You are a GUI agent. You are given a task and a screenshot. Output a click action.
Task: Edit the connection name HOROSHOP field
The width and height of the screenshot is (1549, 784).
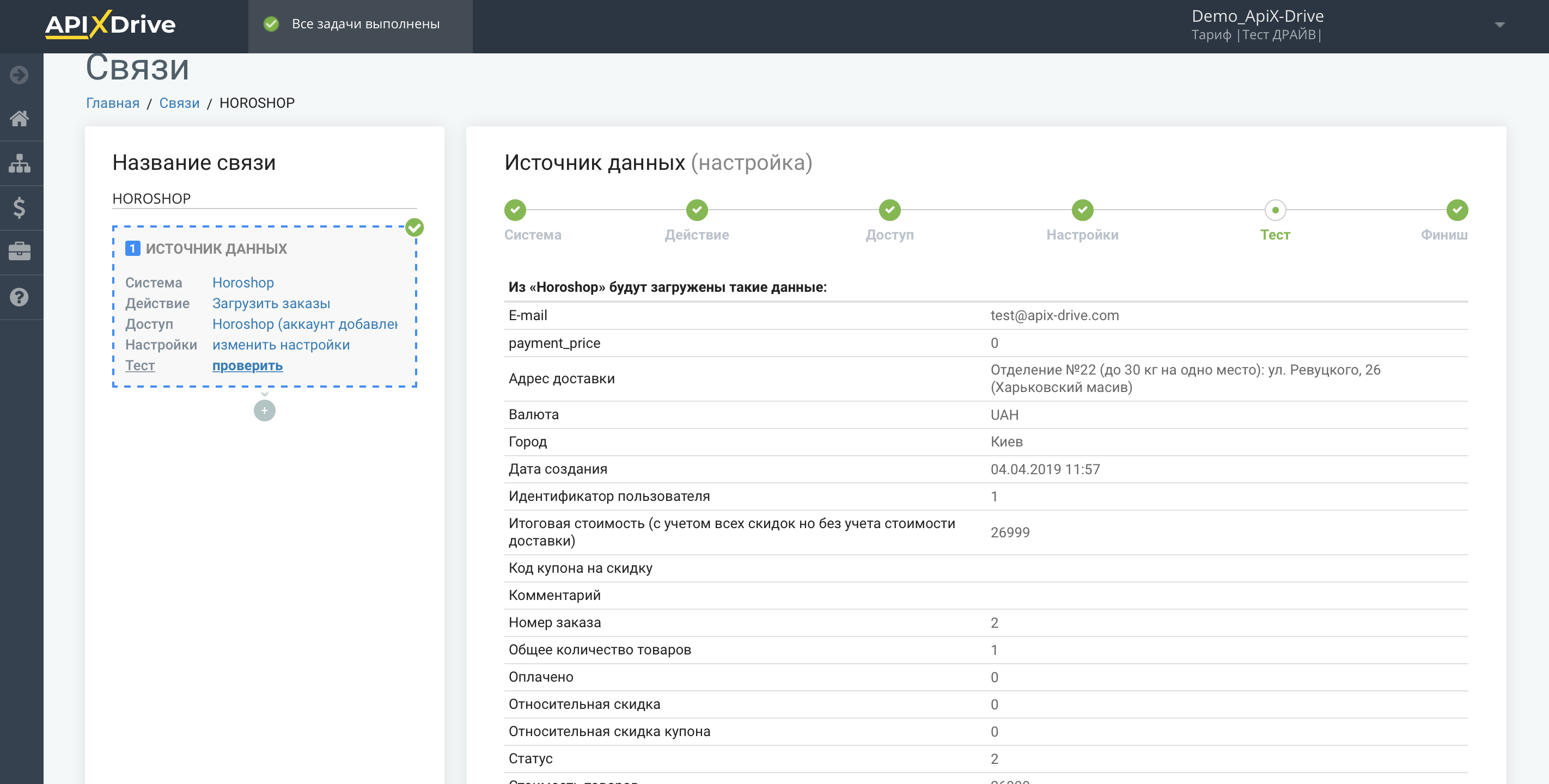pos(265,198)
